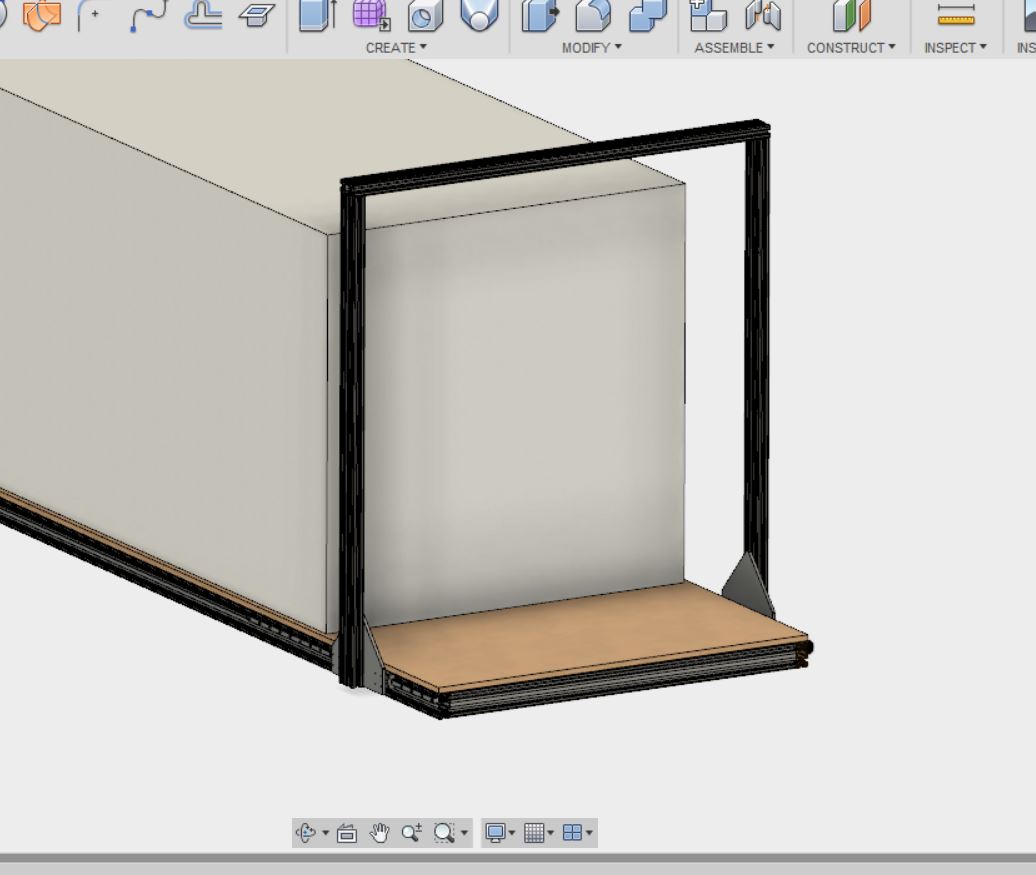Activate the Pan hand tool

(x=379, y=833)
